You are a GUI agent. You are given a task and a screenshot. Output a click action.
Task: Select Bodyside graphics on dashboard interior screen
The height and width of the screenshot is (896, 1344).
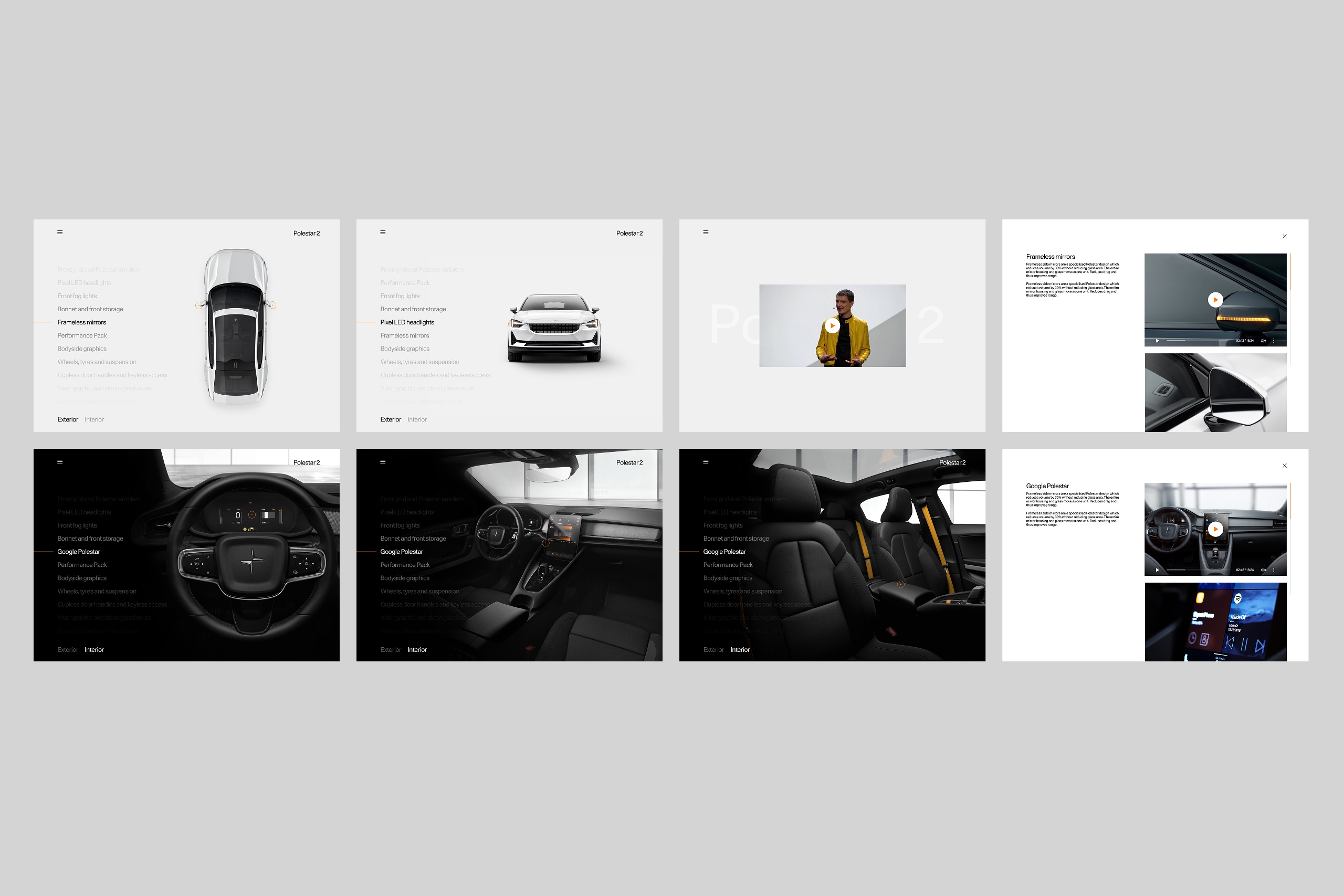(x=405, y=578)
